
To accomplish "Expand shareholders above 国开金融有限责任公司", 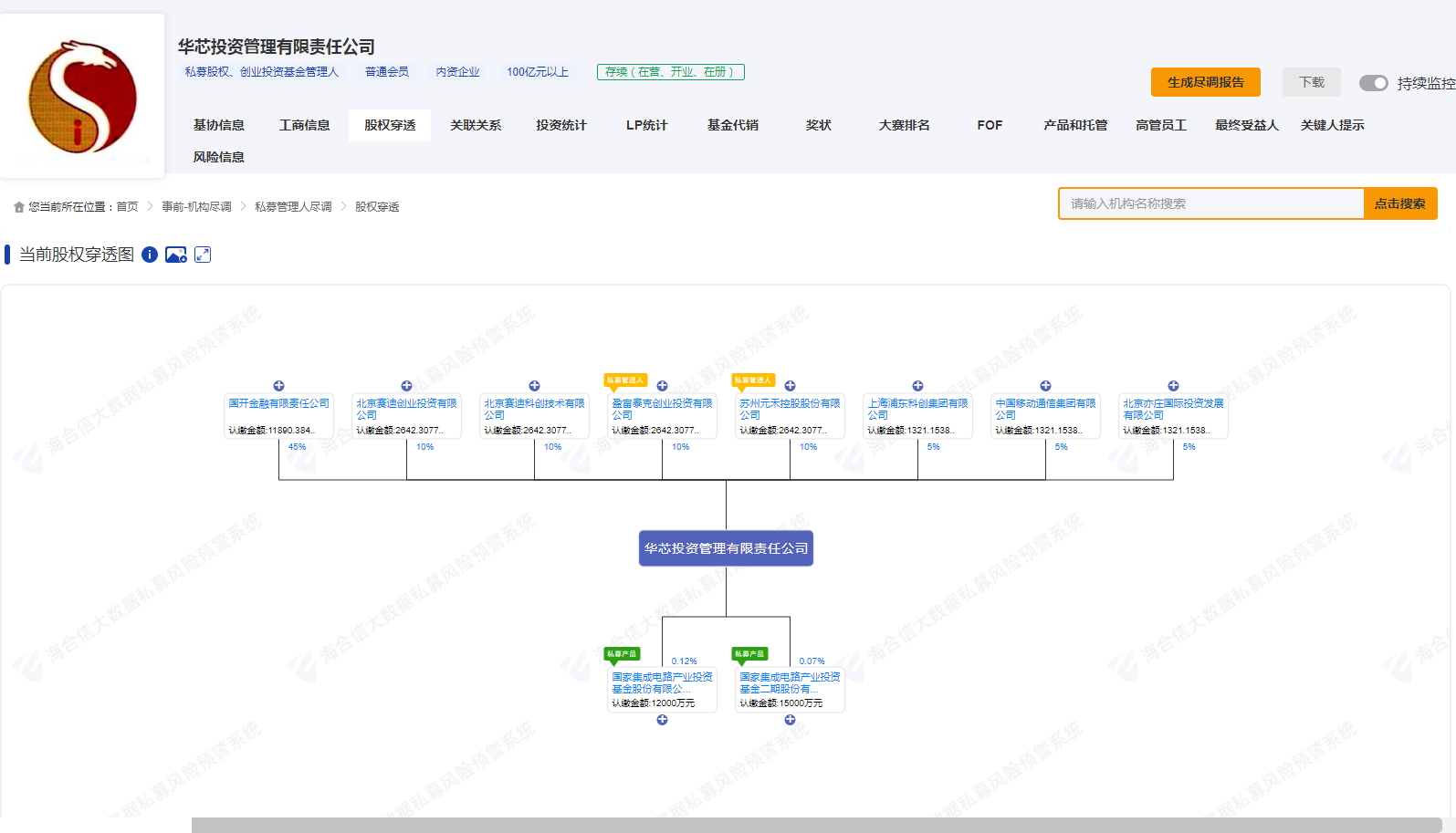I will coord(279,386).
